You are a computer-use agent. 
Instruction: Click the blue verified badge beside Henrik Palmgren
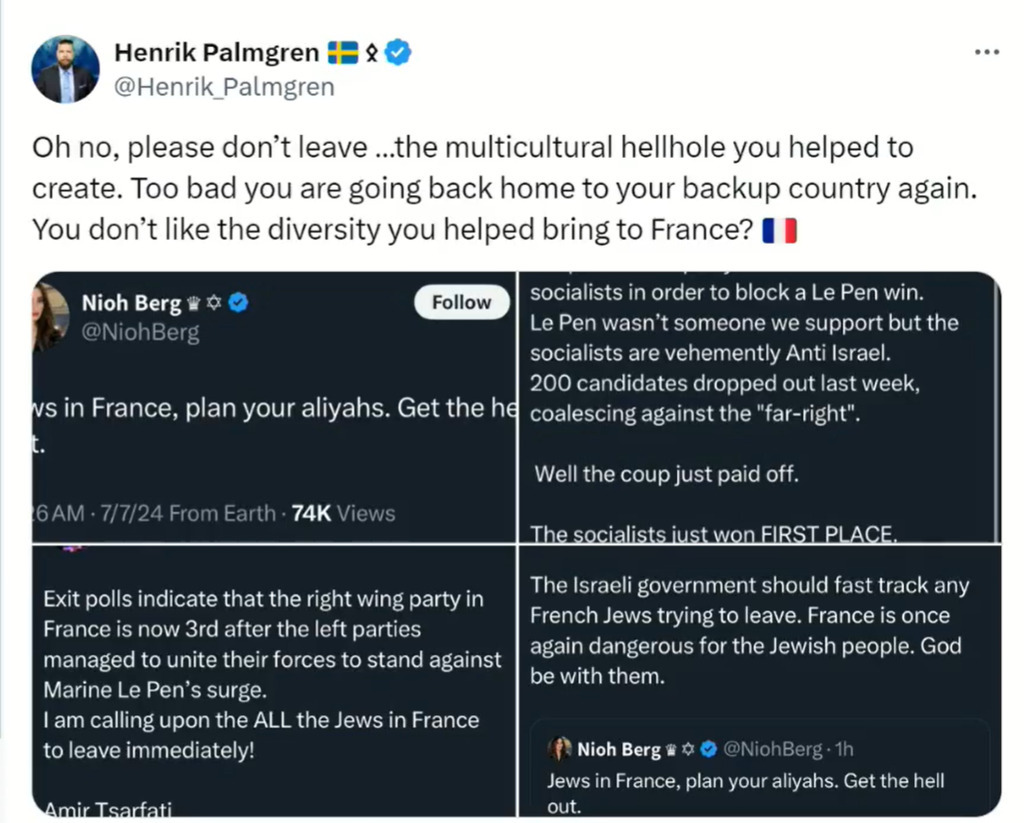(x=398, y=52)
